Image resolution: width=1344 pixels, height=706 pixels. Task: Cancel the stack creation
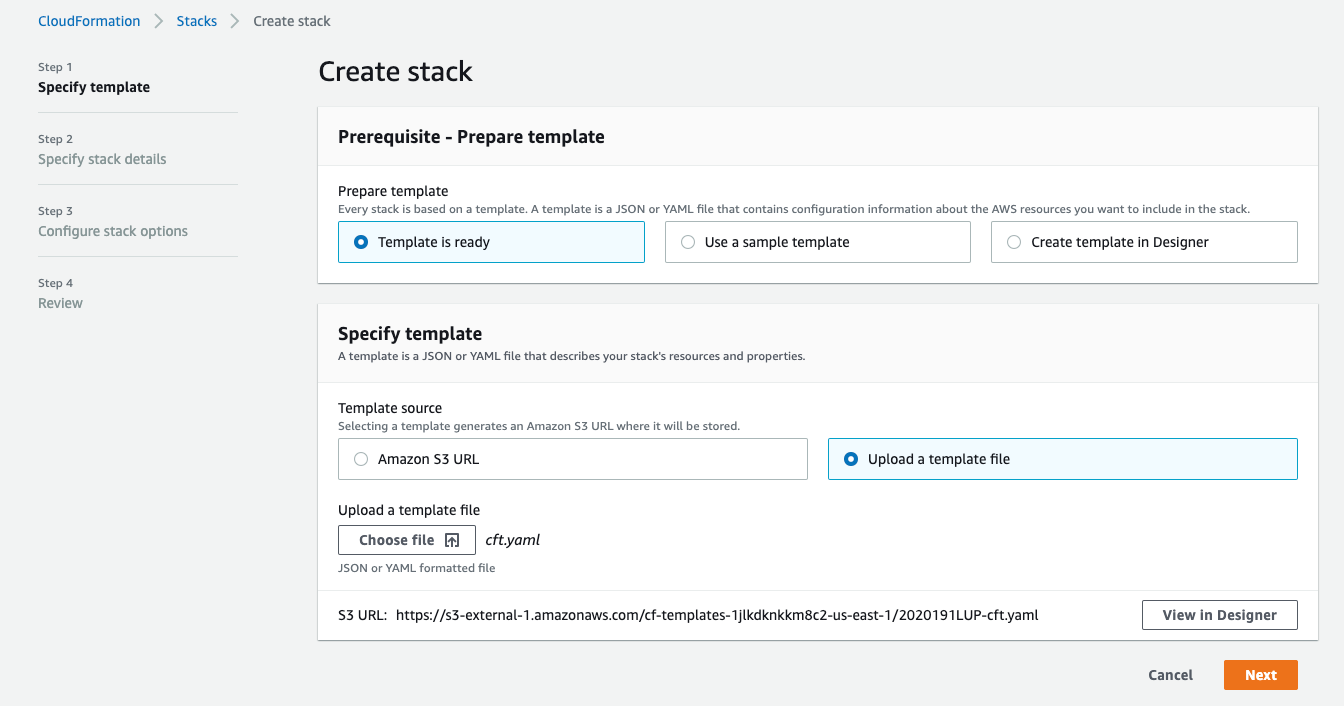point(1170,674)
